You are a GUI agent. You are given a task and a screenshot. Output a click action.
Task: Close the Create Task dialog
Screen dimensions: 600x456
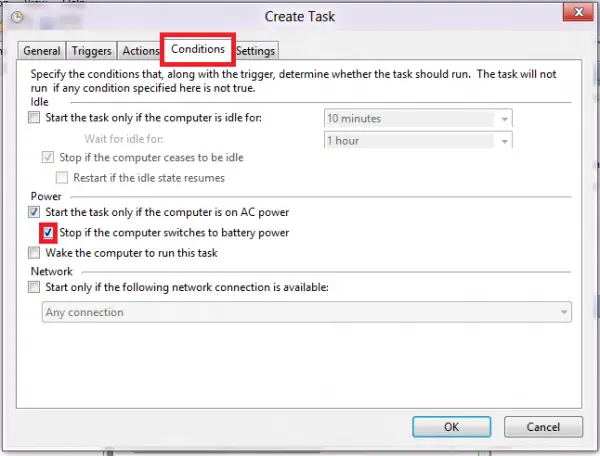[579, 12]
